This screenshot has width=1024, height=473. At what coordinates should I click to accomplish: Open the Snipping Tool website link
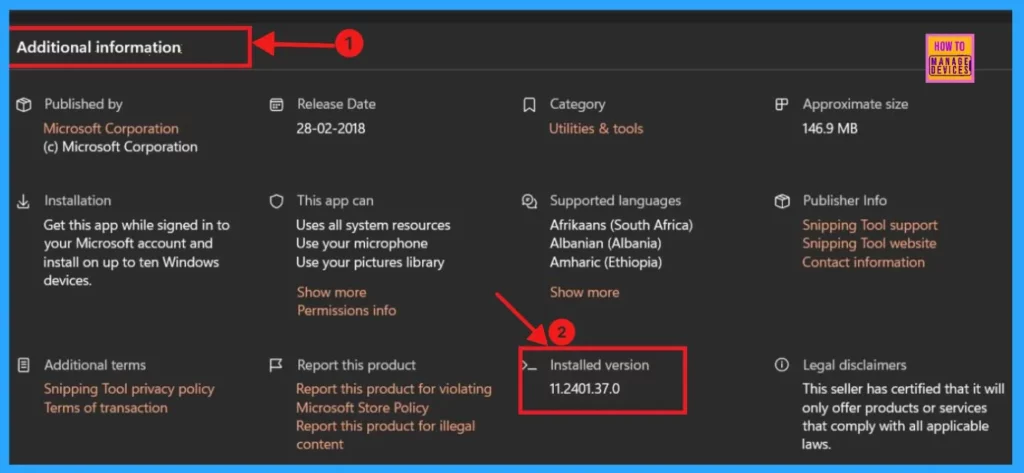click(x=869, y=244)
